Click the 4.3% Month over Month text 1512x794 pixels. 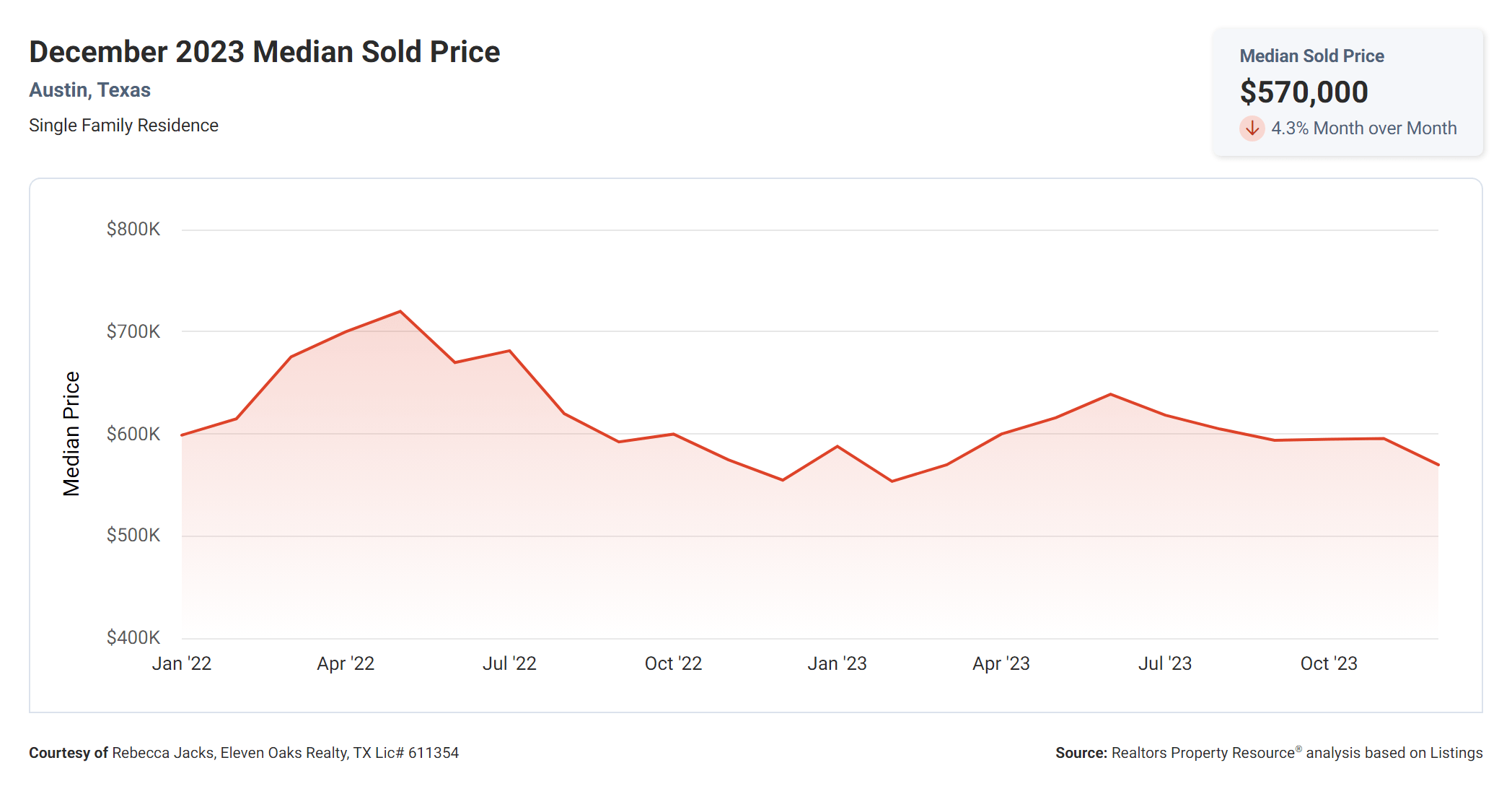coord(1363,128)
